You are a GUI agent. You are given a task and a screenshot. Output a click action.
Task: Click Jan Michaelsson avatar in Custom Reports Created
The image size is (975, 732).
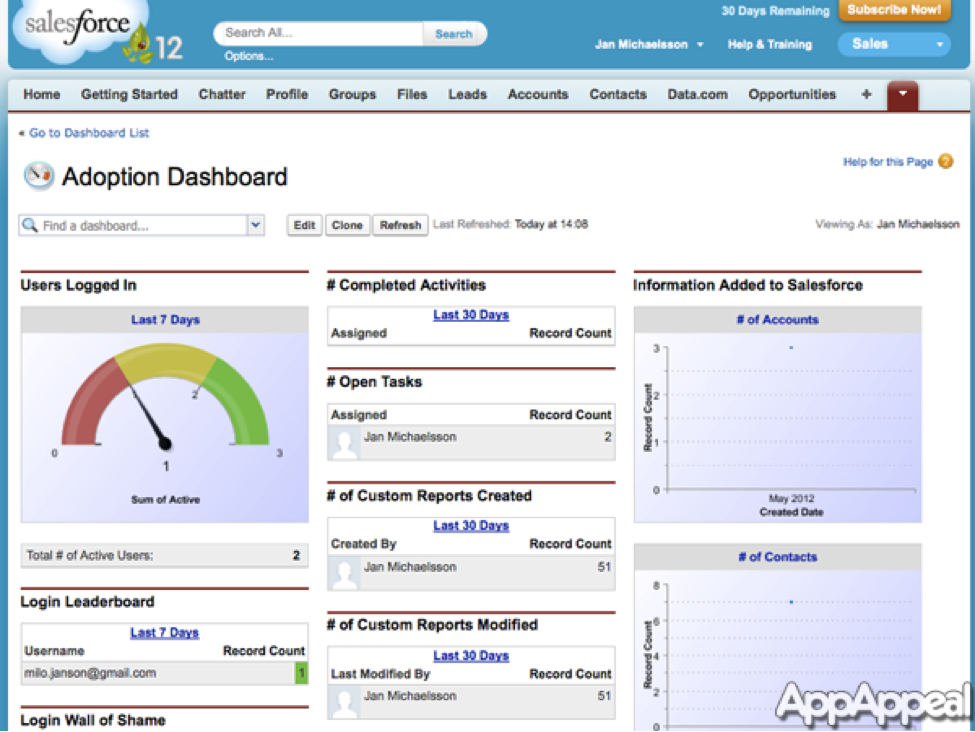[x=344, y=573]
